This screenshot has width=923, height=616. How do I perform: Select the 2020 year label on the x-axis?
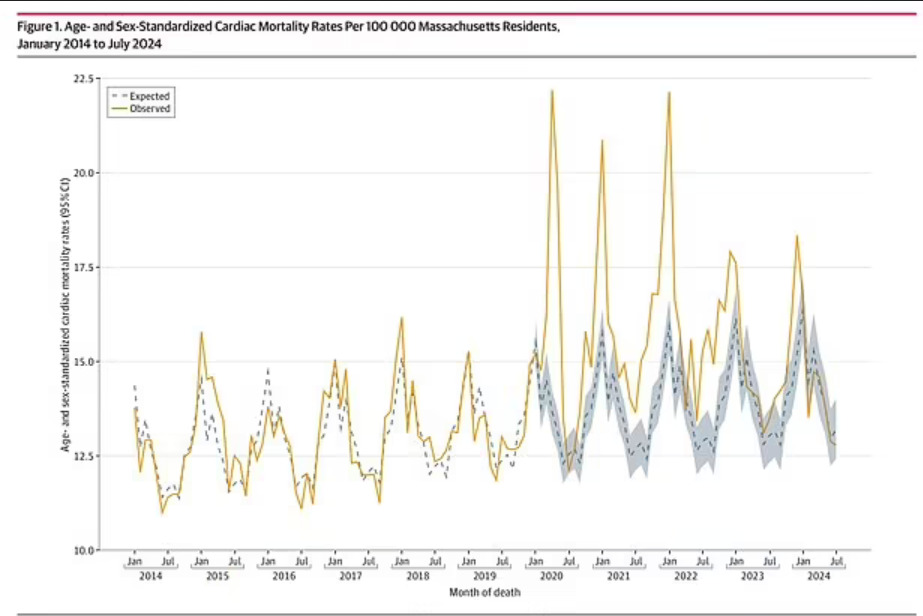[552, 577]
